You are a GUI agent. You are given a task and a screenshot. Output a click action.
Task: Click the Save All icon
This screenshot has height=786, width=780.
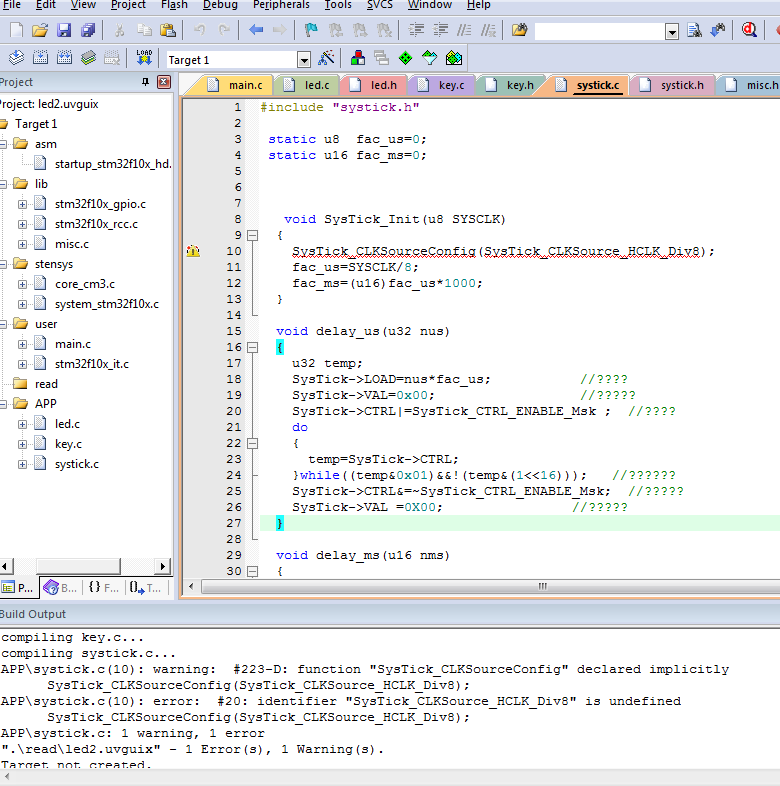click(x=88, y=30)
